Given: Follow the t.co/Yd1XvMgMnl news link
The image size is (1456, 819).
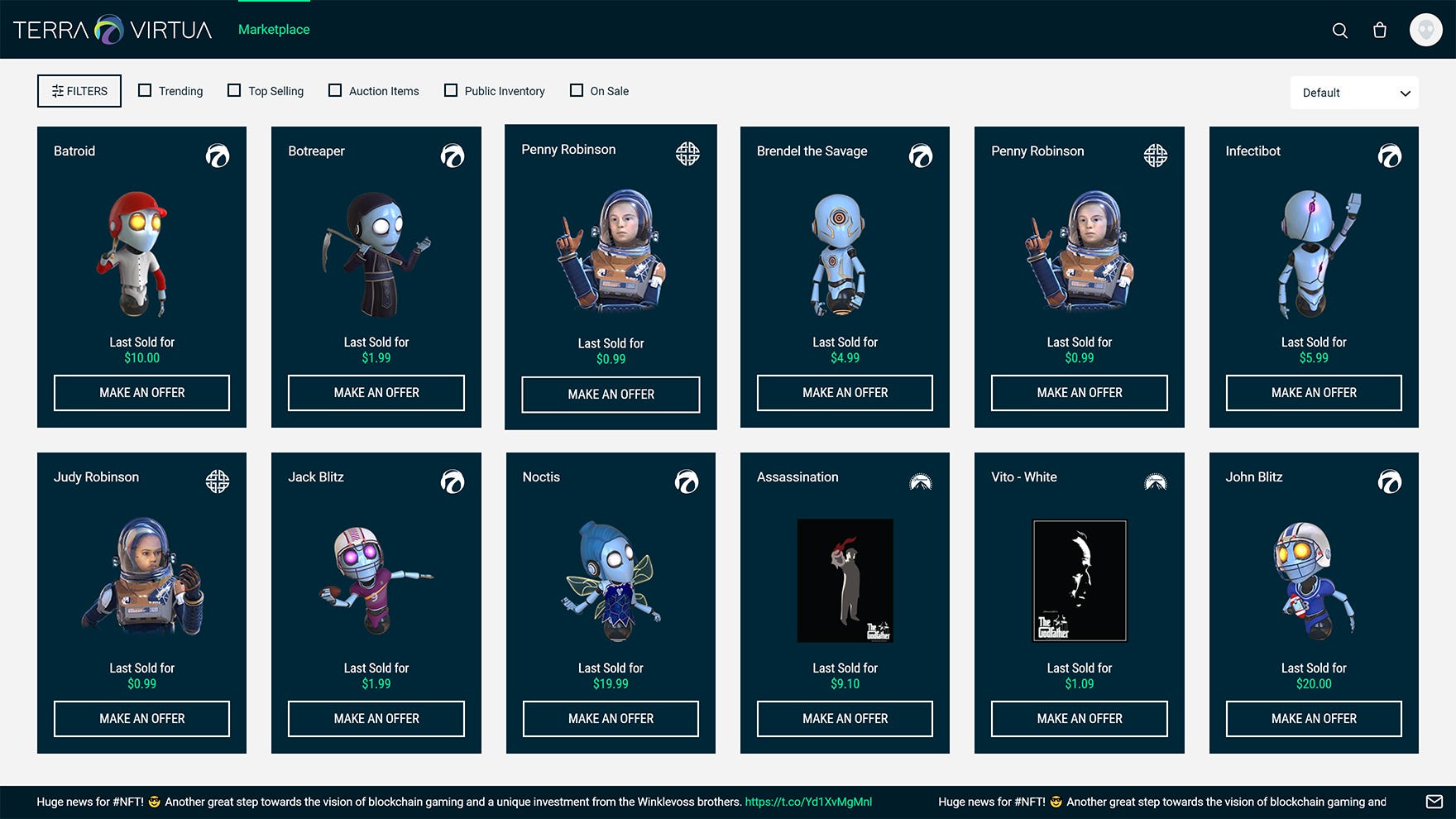Looking at the screenshot, I should [x=808, y=802].
